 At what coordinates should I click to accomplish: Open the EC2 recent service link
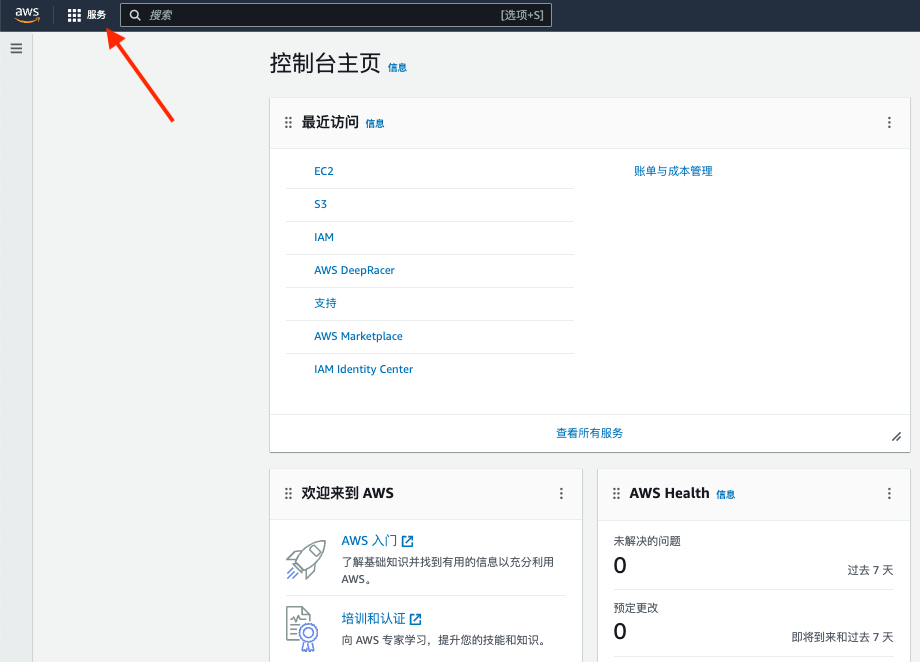[324, 171]
